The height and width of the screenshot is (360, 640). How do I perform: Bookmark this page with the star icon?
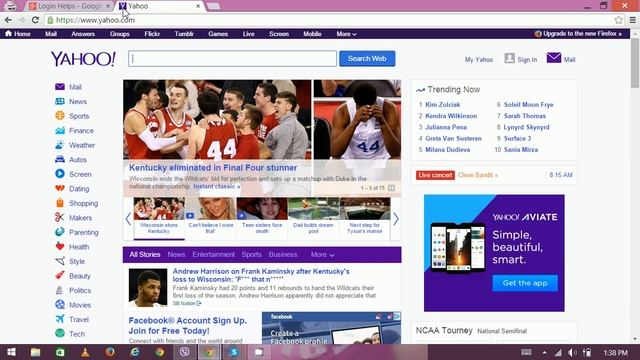tap(618, 20)
